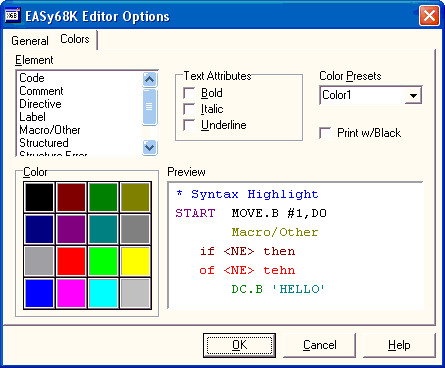This screenshot has width=445, height=368.
Task: Pick the yellow color swatch
Action: pos(135,261)
